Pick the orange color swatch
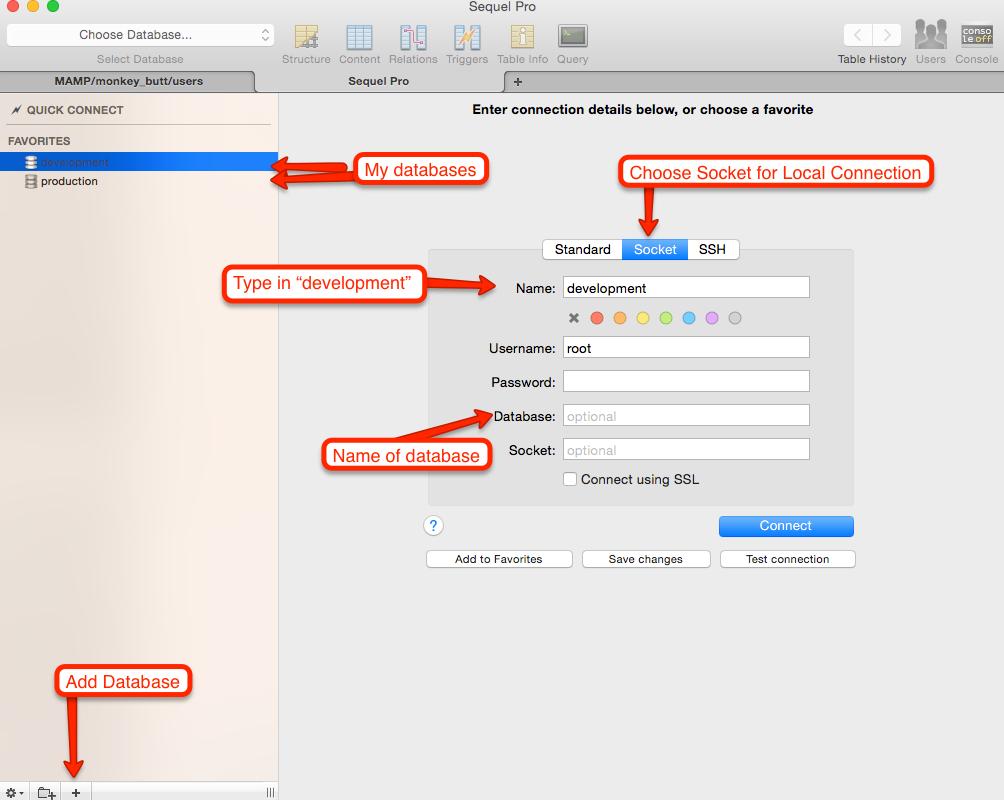1004x800 pixels. [x=620, y=318]
